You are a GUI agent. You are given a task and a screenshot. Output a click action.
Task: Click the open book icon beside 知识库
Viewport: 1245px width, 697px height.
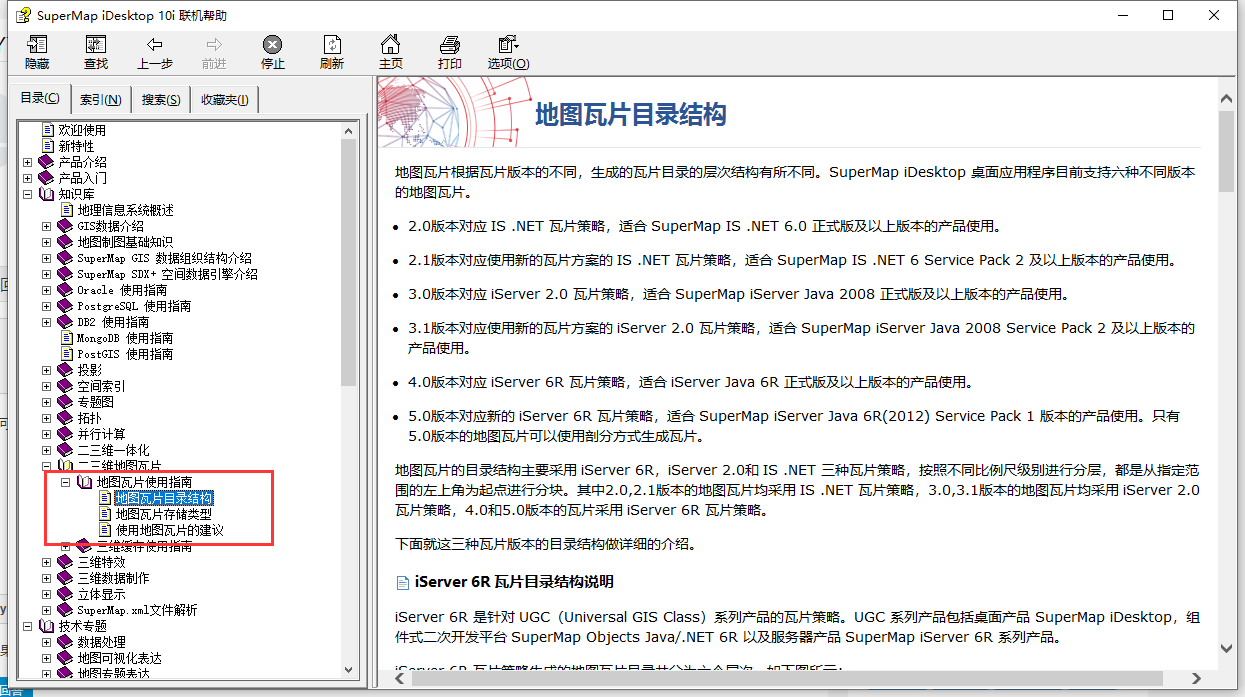tap(47, 194)
